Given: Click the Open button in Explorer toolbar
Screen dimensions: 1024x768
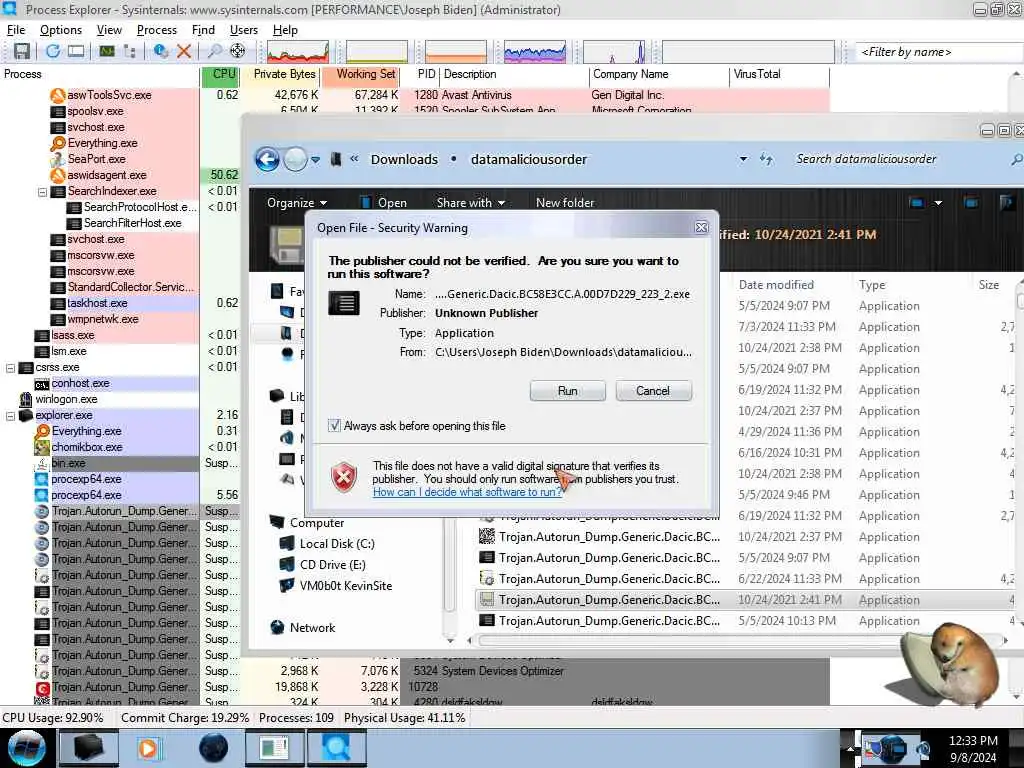Looking at the screenshot, I should click(384, 203).
